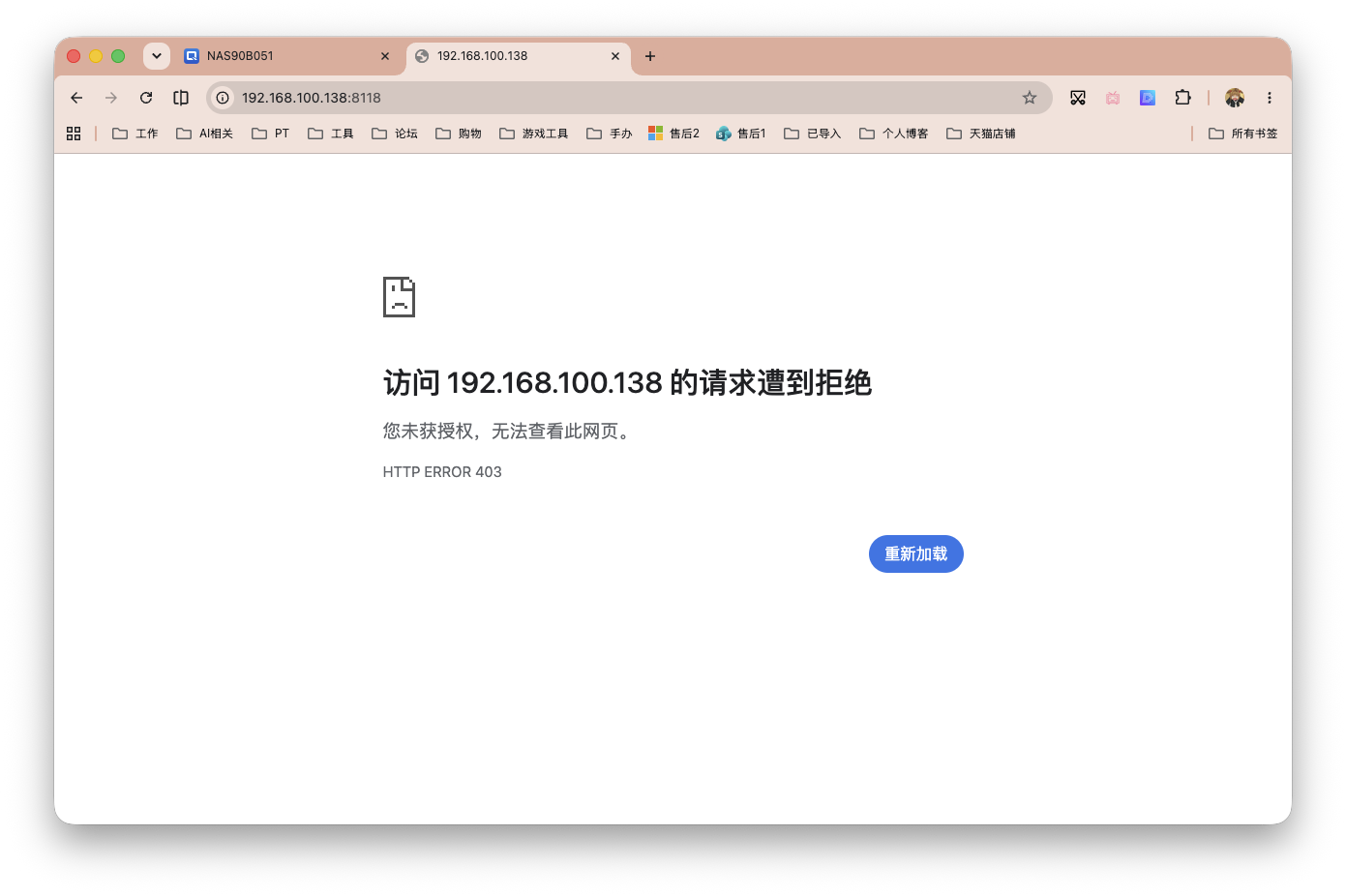
Task: Open the 售后2 Microsoft bookmark
Action: (674, 134)
